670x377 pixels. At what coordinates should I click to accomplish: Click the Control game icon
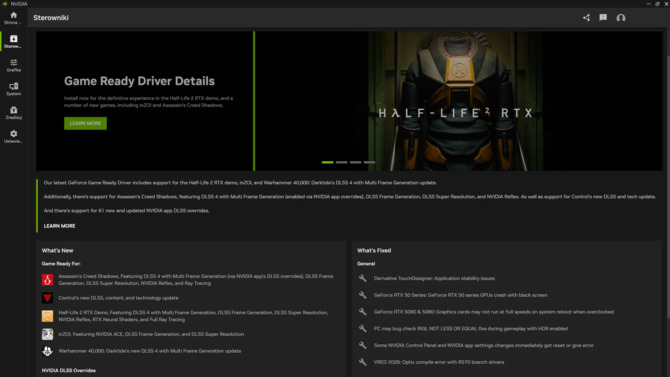[x=47, y=298]
